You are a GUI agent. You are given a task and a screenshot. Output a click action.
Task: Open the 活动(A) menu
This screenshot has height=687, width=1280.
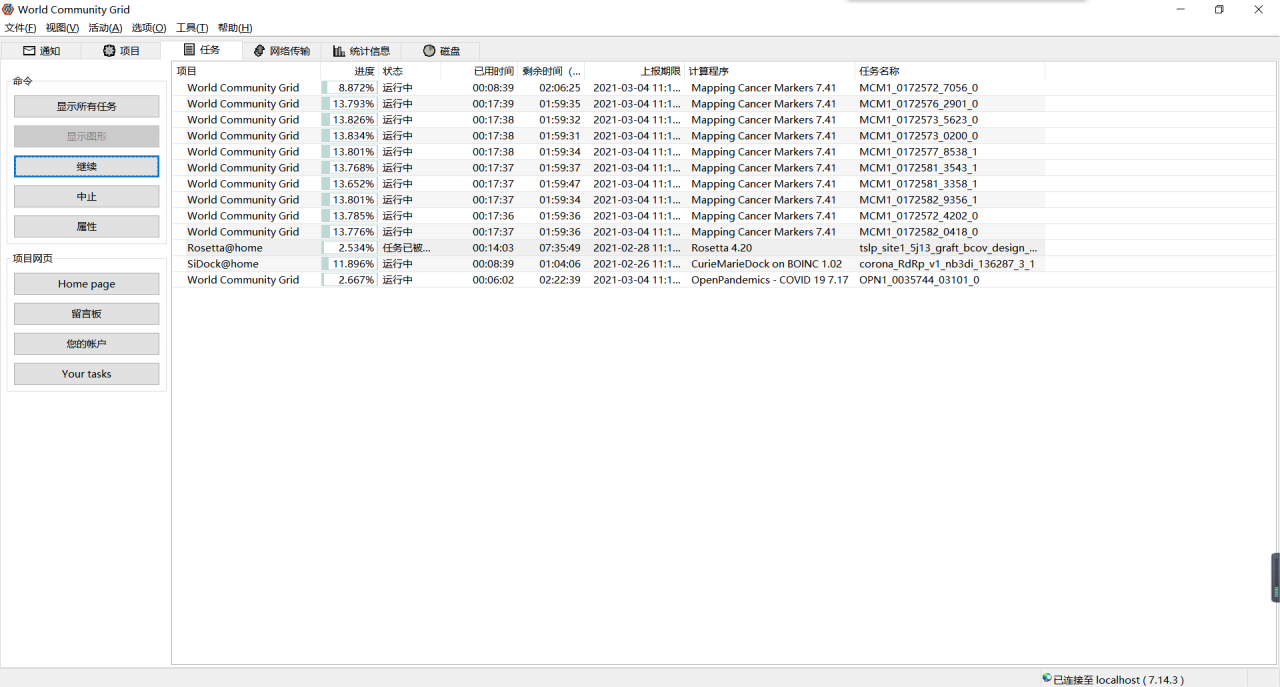pos(105,28)
